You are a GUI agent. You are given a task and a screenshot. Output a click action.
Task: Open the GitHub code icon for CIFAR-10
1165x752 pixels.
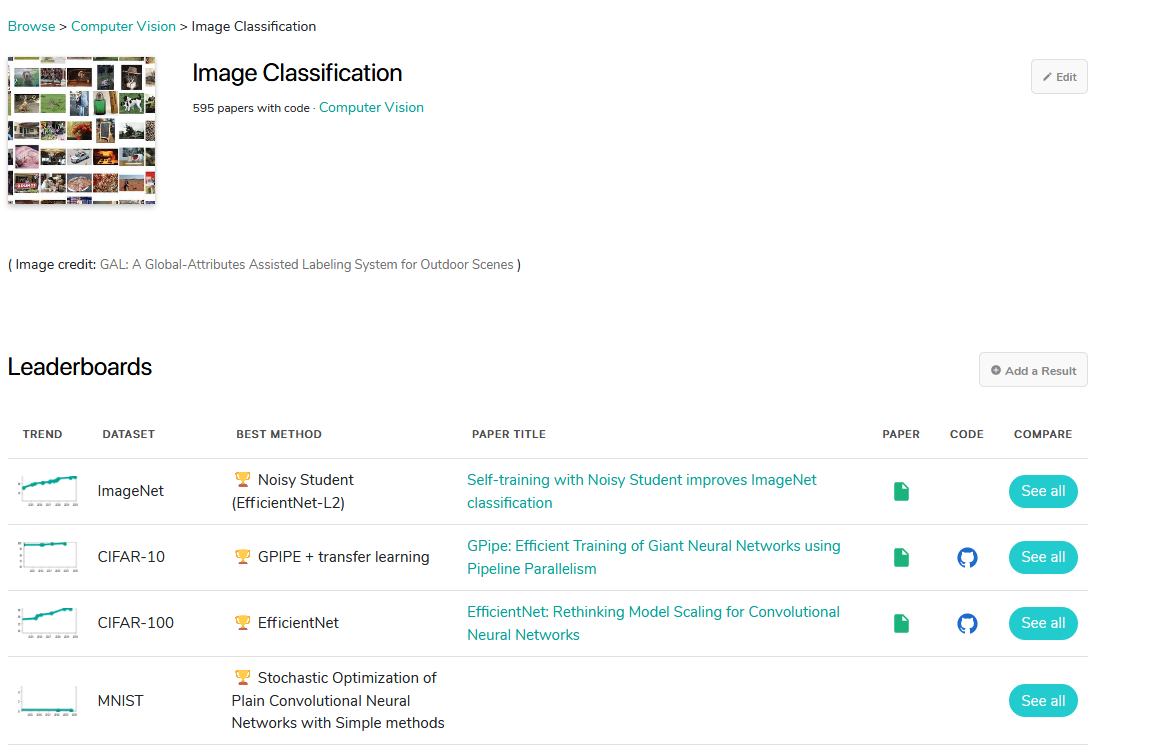(967, 557)
